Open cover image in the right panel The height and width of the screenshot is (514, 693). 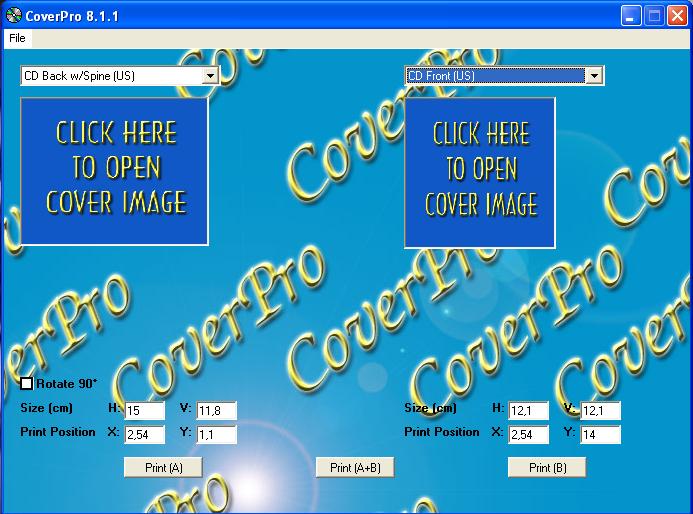(480, 172)
